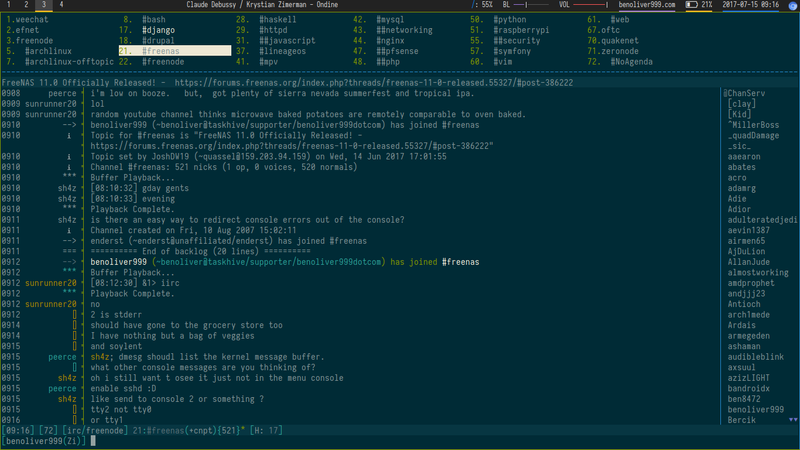
Task: Adjust the VOL volume slider
Action: tap(591, 5)
